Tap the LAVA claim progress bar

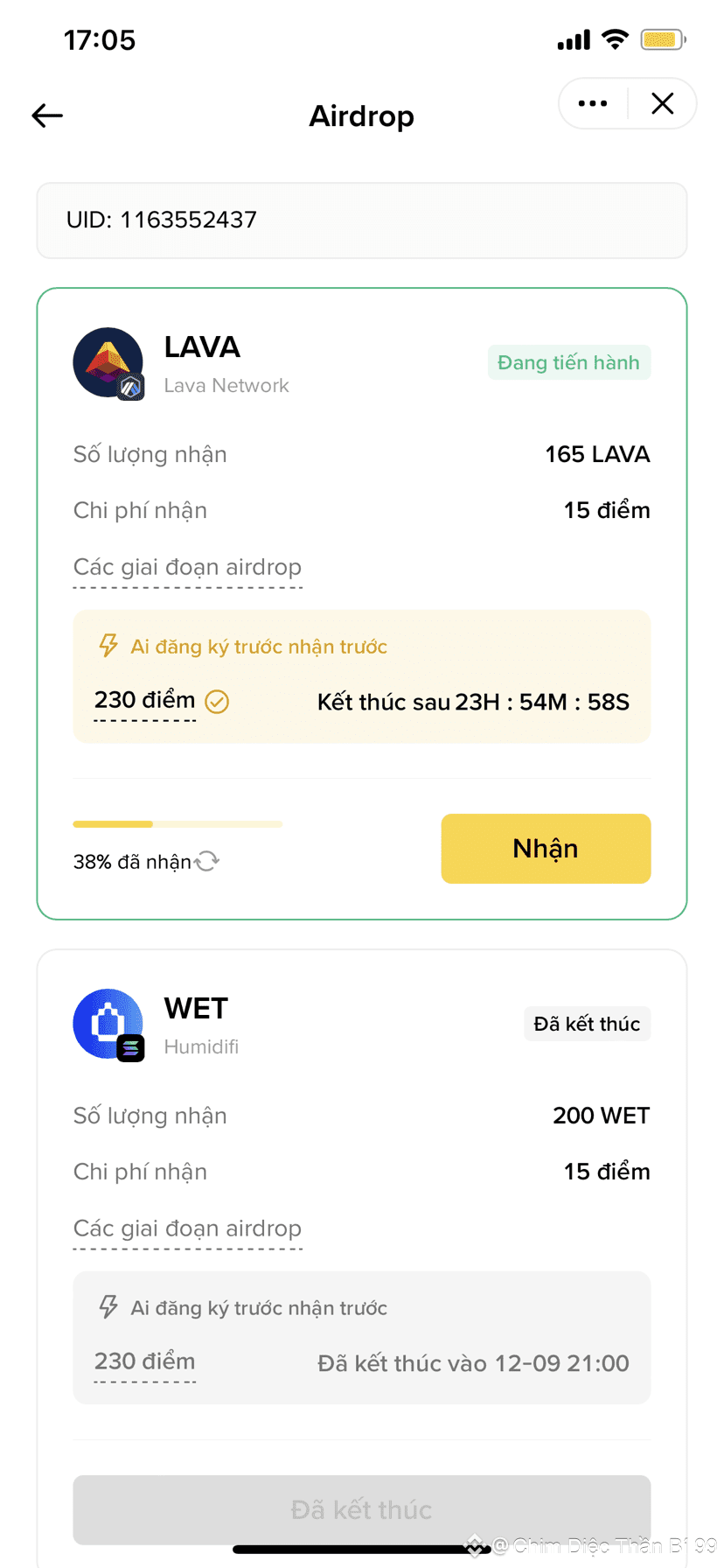pos(178,824)
